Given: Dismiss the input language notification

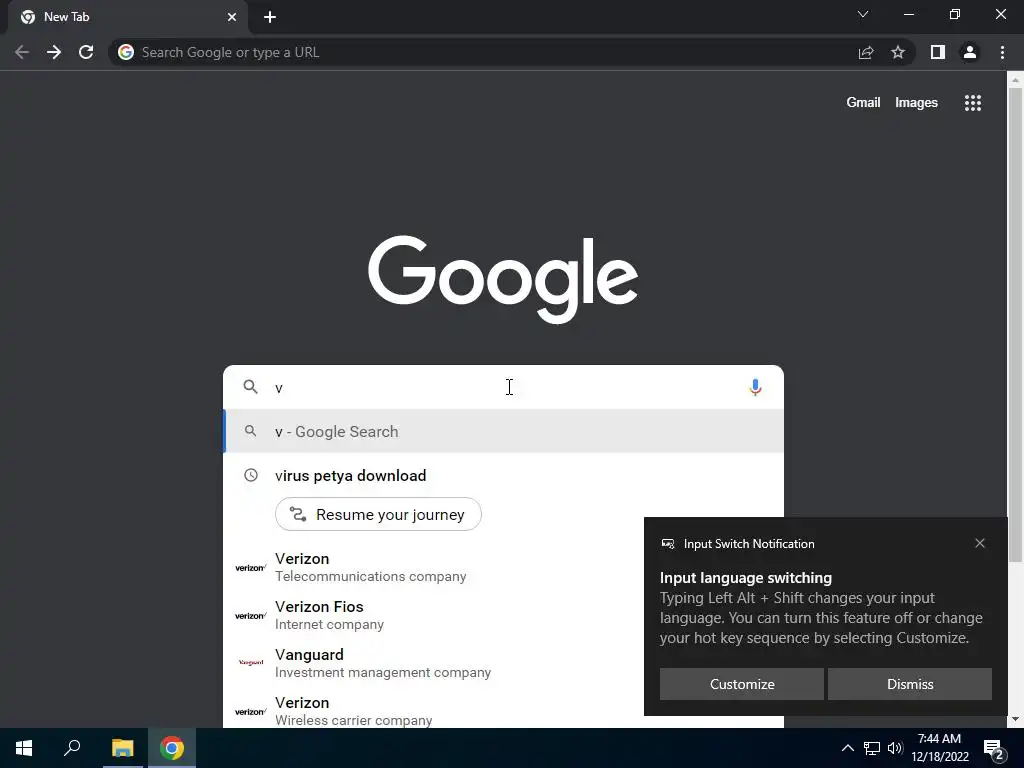Looking at the screenshot, I should pos(910,684).
